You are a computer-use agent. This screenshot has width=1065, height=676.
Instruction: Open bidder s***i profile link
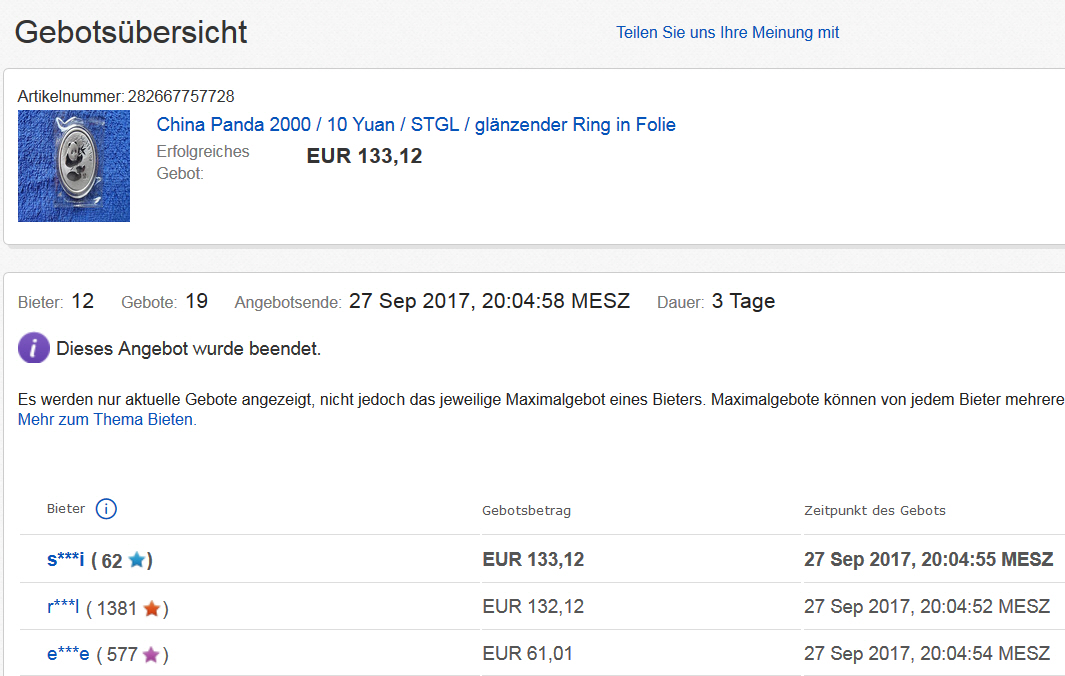66,560
